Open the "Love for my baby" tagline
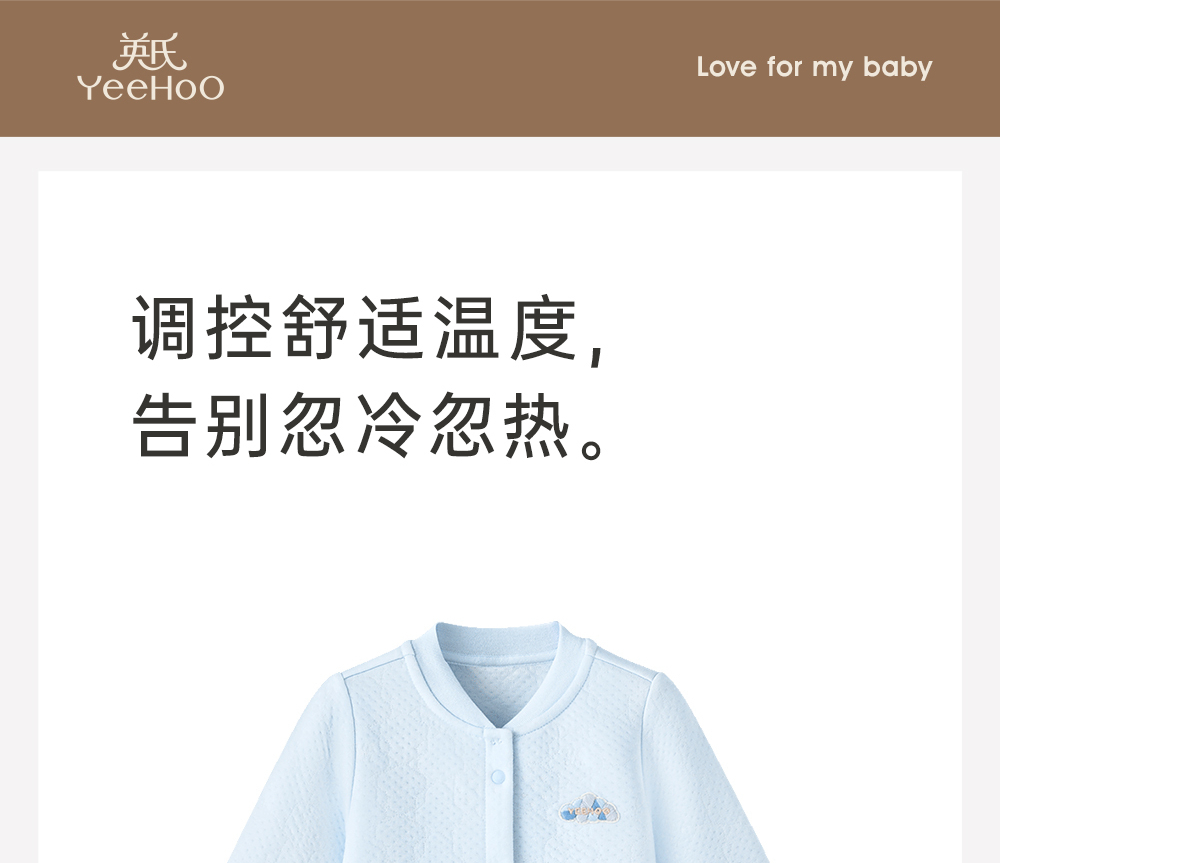Image resolution: width=1200 pixels, height=863 pixels. [814, 68]
